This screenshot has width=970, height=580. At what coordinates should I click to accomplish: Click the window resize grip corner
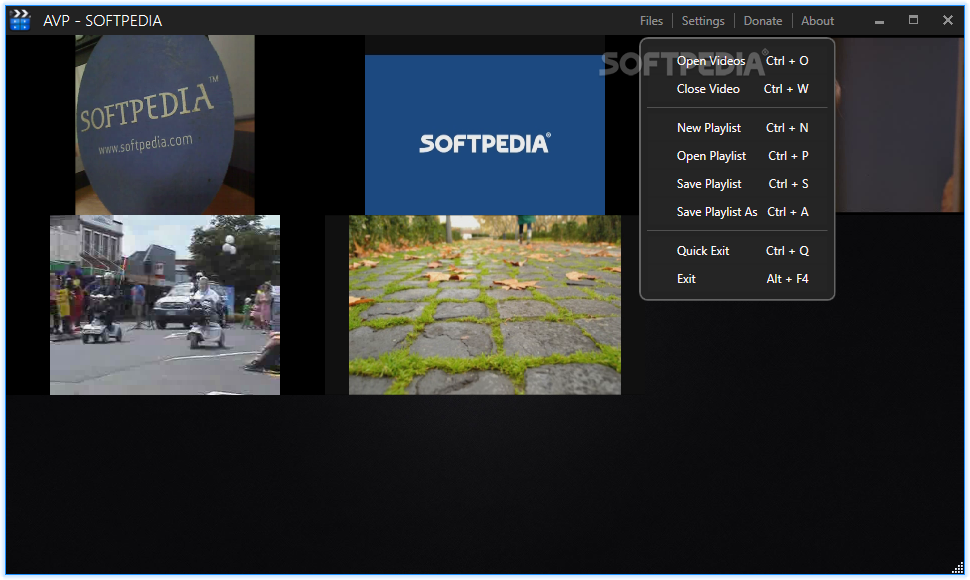958,568
